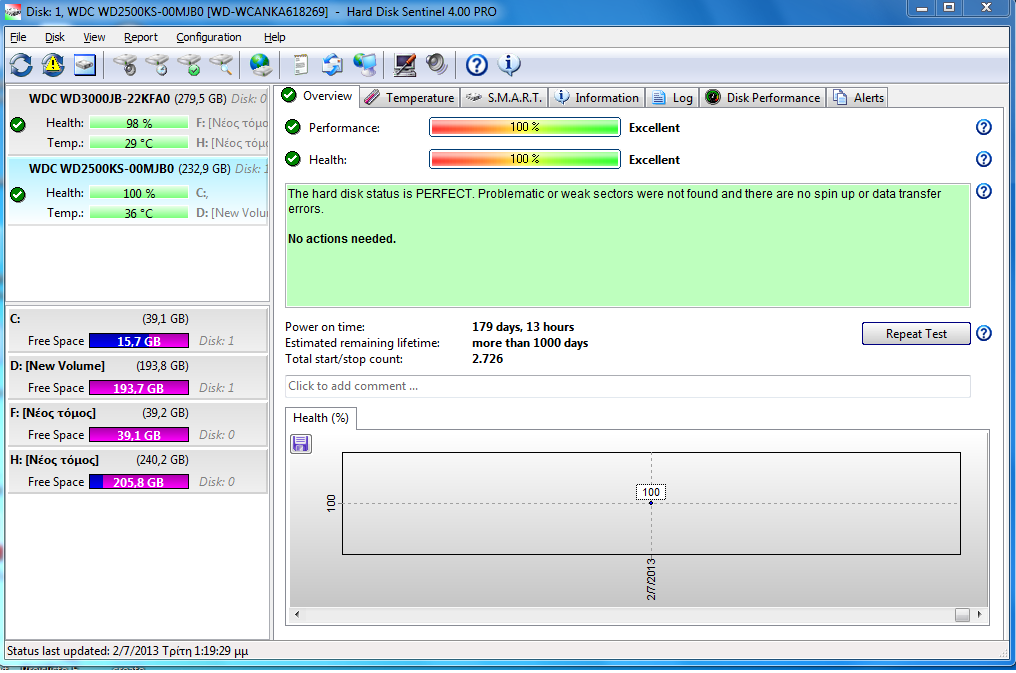This screenshot has width=1016, height=673.
Task: Click the 100 data point label in graph
Action: 651,492
